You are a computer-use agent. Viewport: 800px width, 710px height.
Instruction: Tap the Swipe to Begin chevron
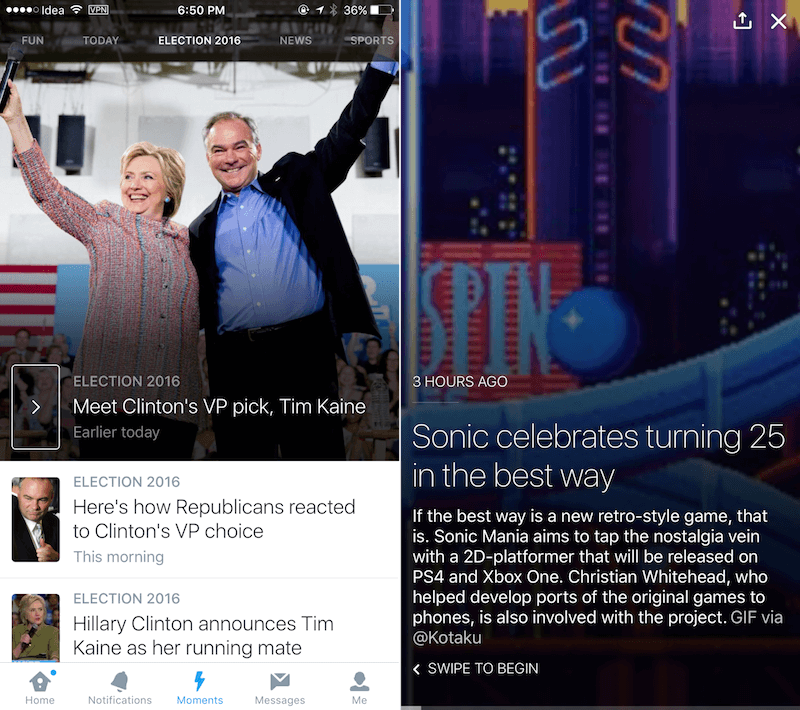pyautogui.click(x=417, y=669)
